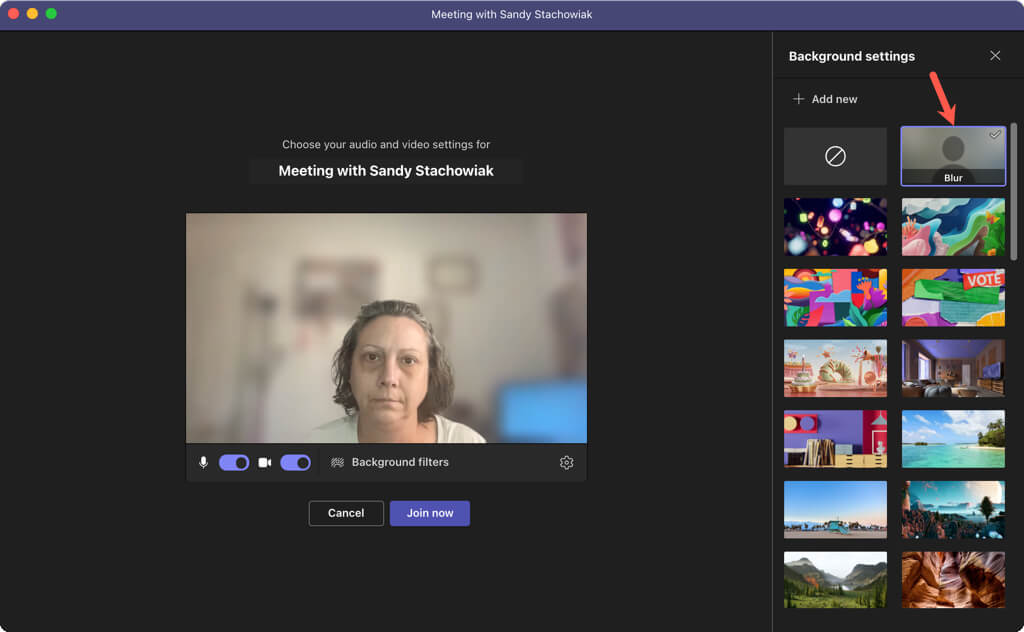The height and width of the screenshot is (632, 1024).
Task: Click Add new background option
Action: tap(825, 99)
